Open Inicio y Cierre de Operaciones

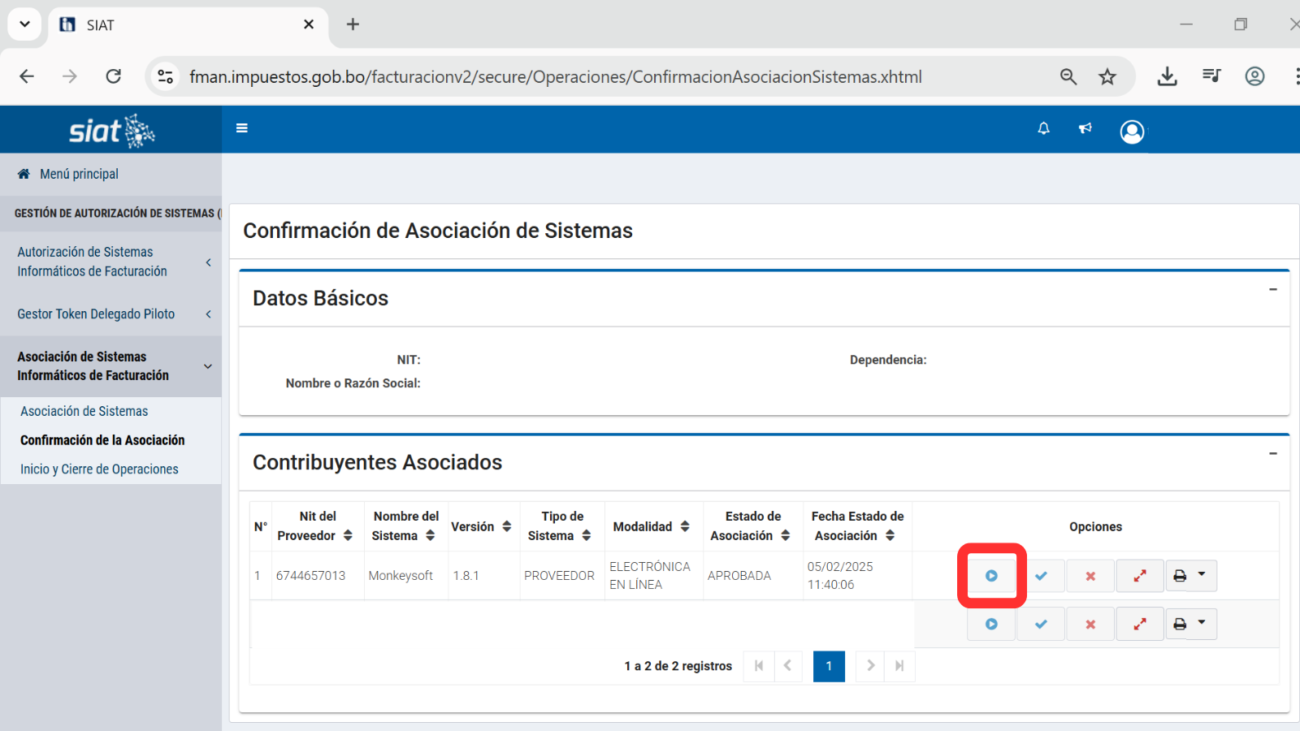tap(99, 469)
